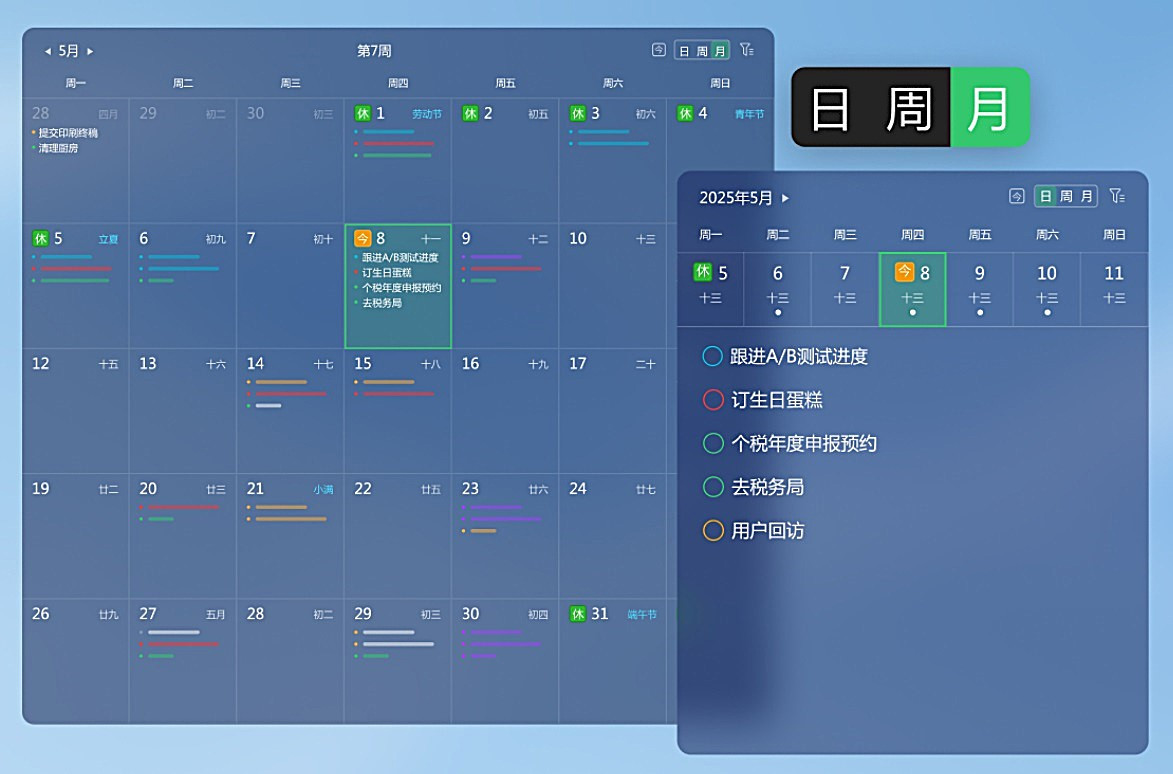
Task: Go to previous month with the arrow left of 5月
Action: (47, 51)
